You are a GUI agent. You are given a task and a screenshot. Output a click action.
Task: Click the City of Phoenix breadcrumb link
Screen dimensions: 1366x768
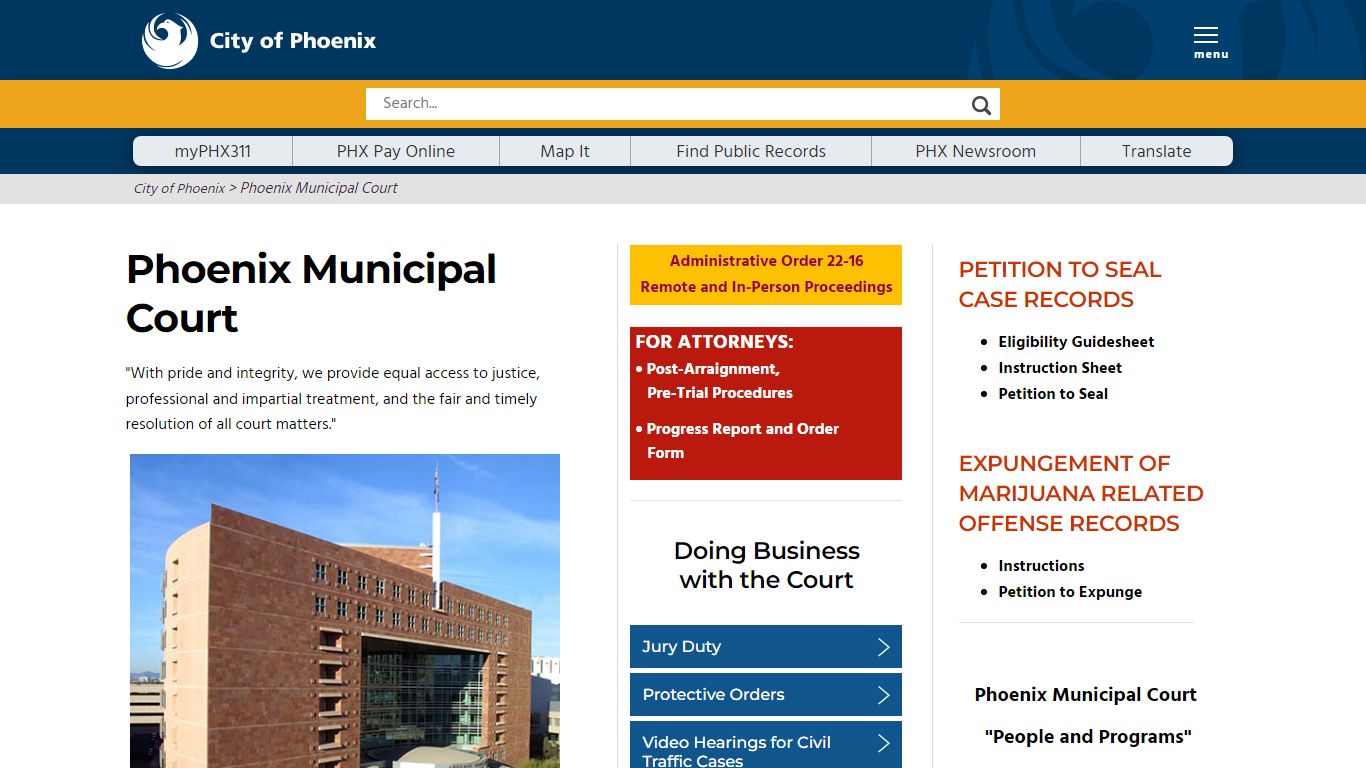coord(179,188)
